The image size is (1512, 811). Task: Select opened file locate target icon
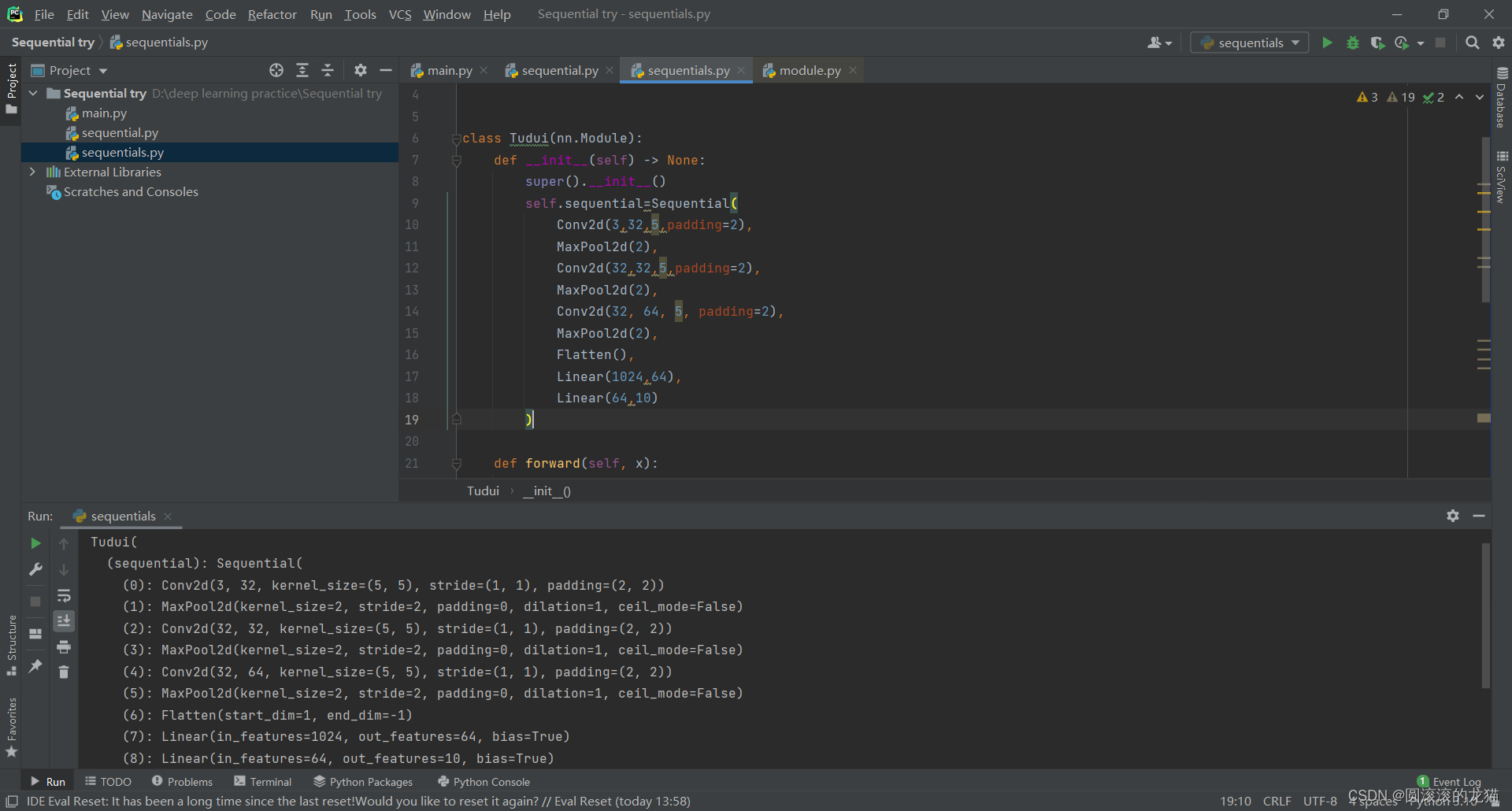click(x=276, y=70)
